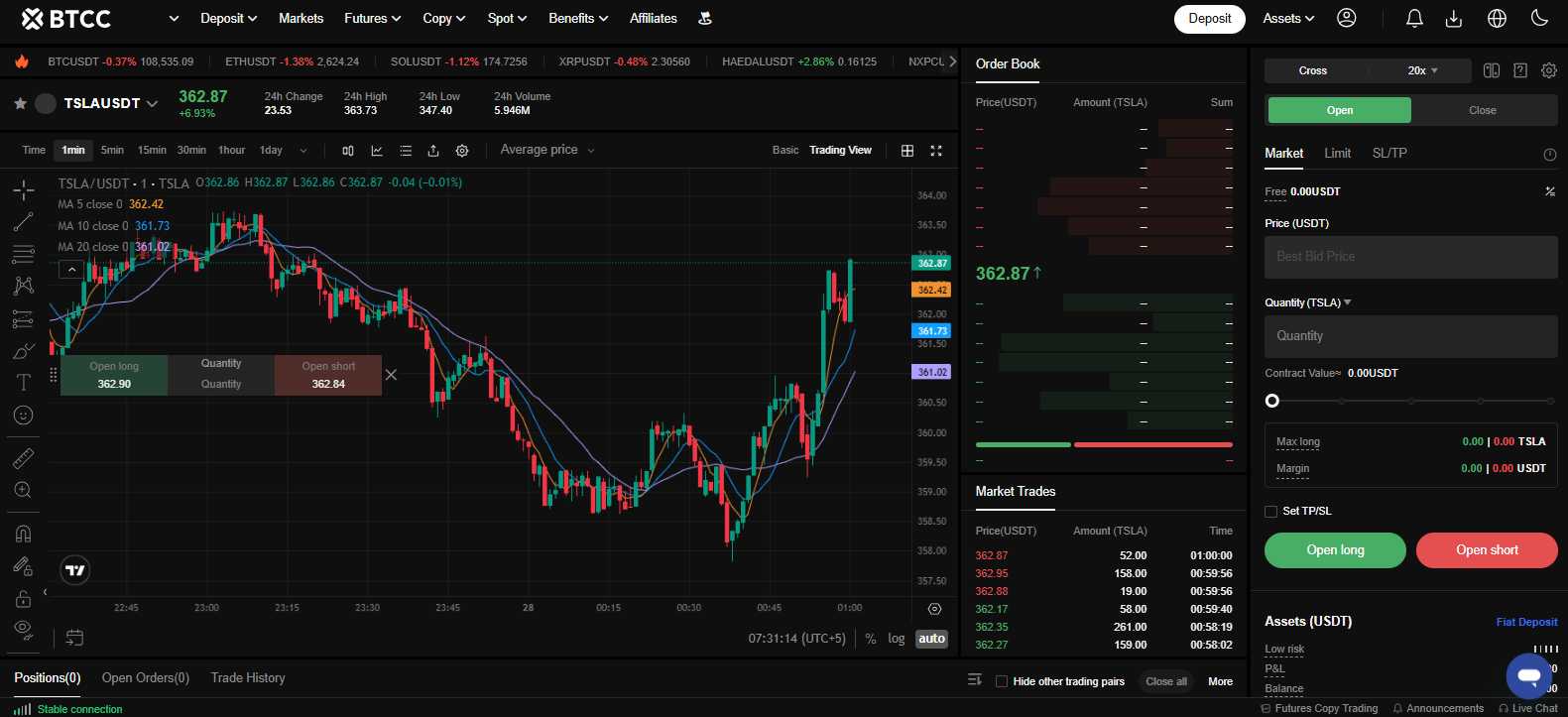Open the go-to-date calendar icon
The height and width of the screenshot is (717, 1568).
click(74, 637)
